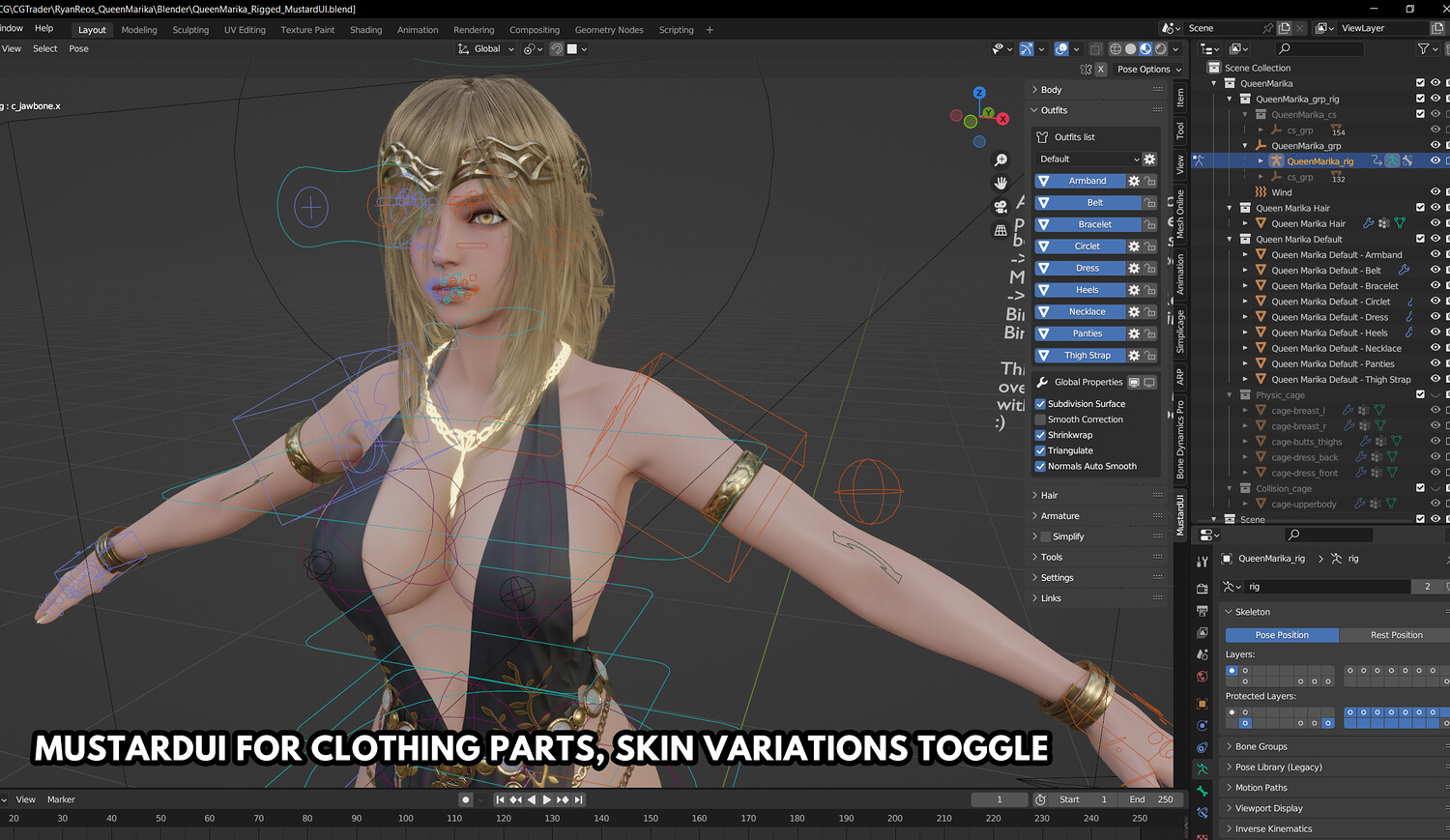
Task: Open the Default outfit dropdown
Action: [x=1088, y=159]
